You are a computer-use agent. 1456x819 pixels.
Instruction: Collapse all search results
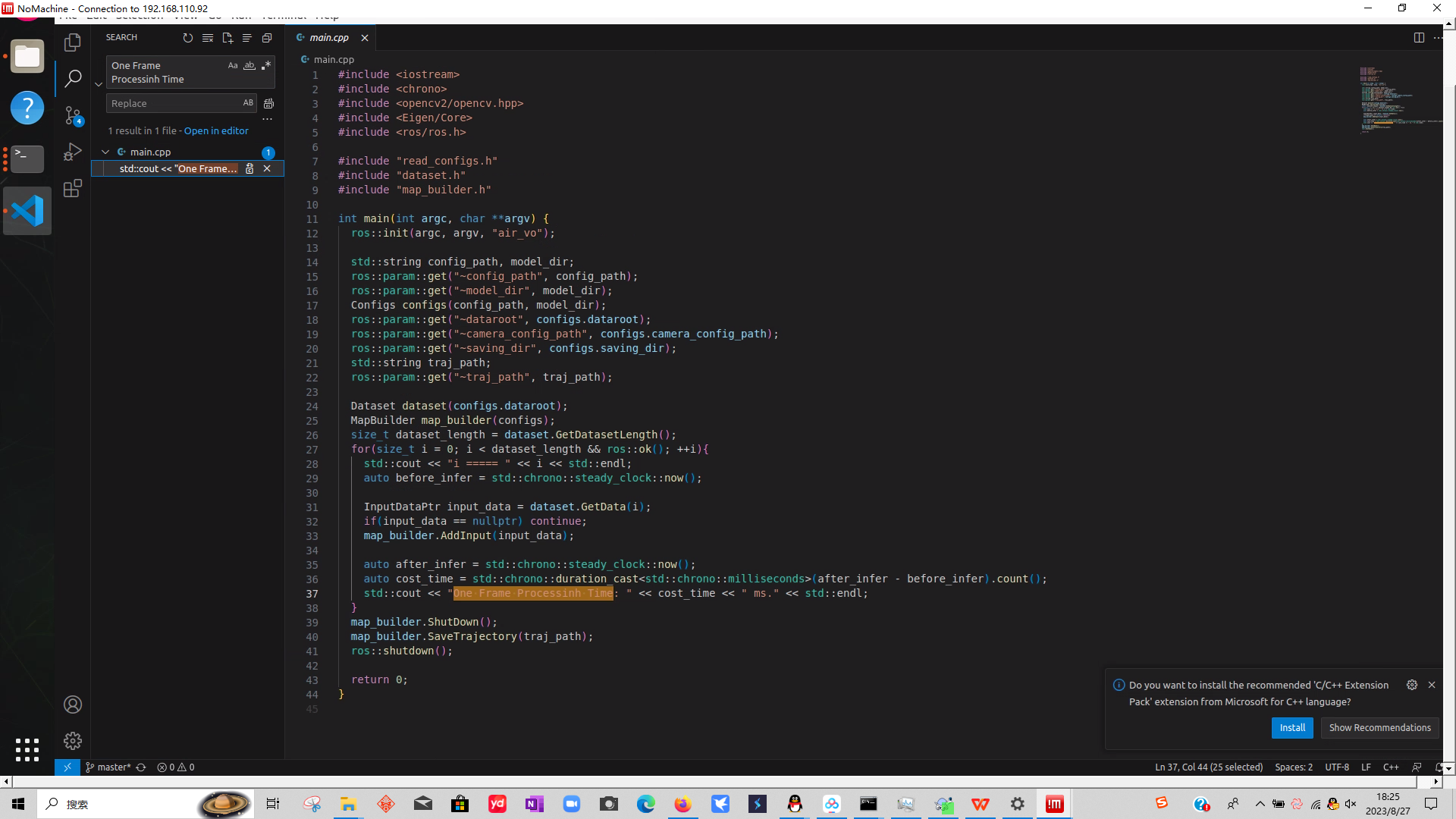(x=267, y=38)
